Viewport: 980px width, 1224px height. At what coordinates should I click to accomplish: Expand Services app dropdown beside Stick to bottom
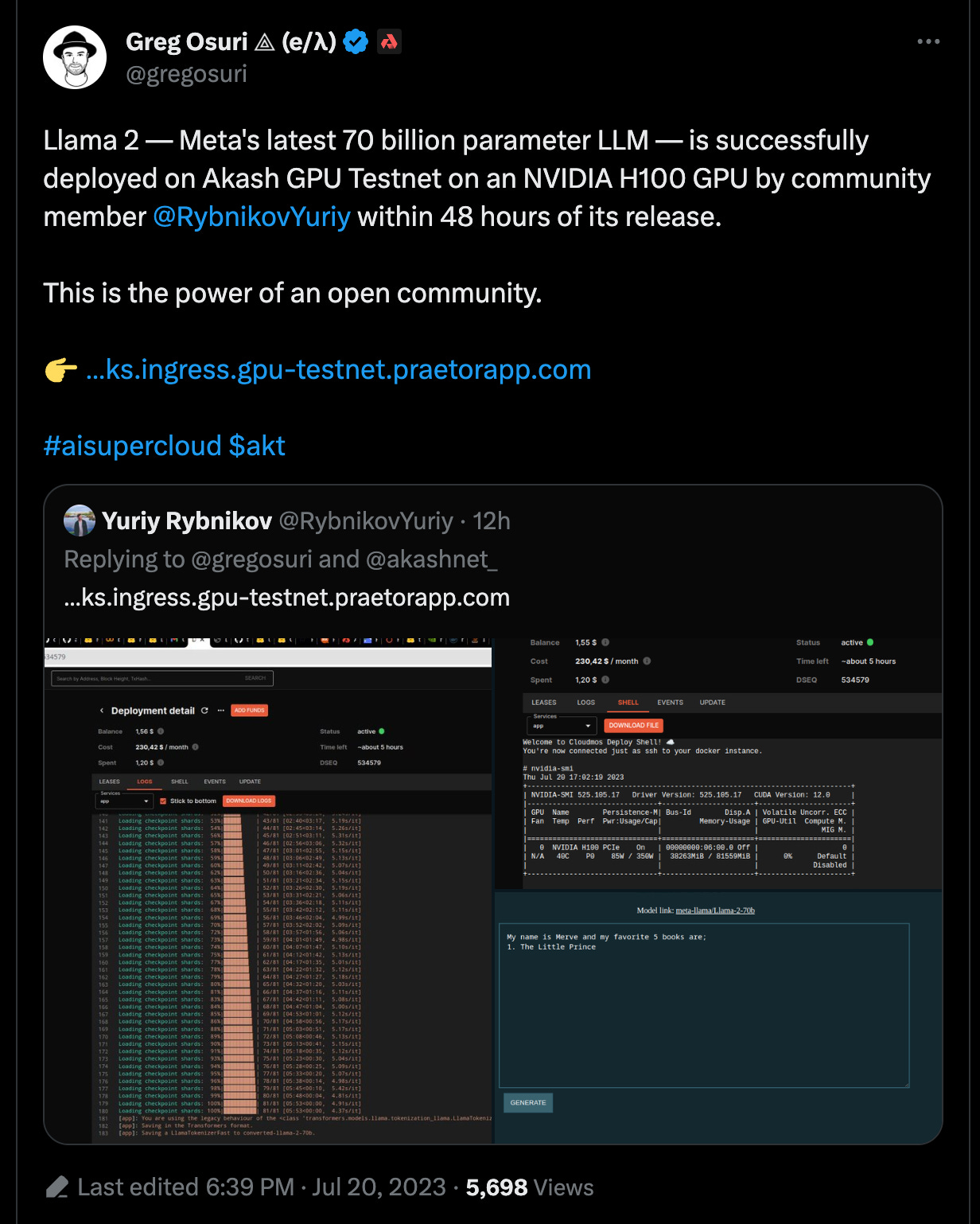coord(124,801)
